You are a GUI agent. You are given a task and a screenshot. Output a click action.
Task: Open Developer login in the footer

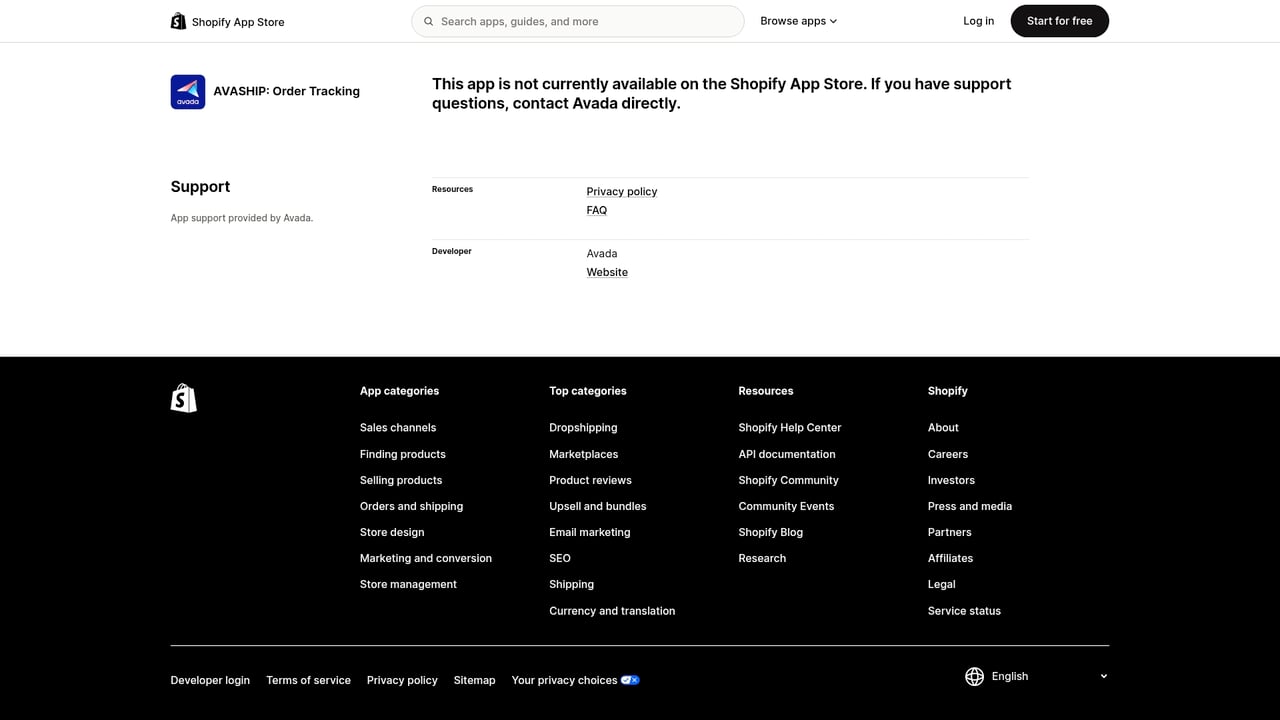pos(210,680)
